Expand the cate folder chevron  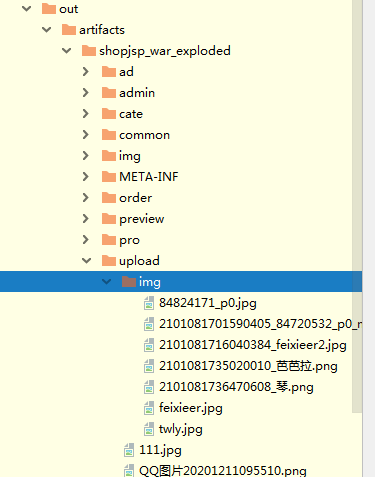(86, 114)
